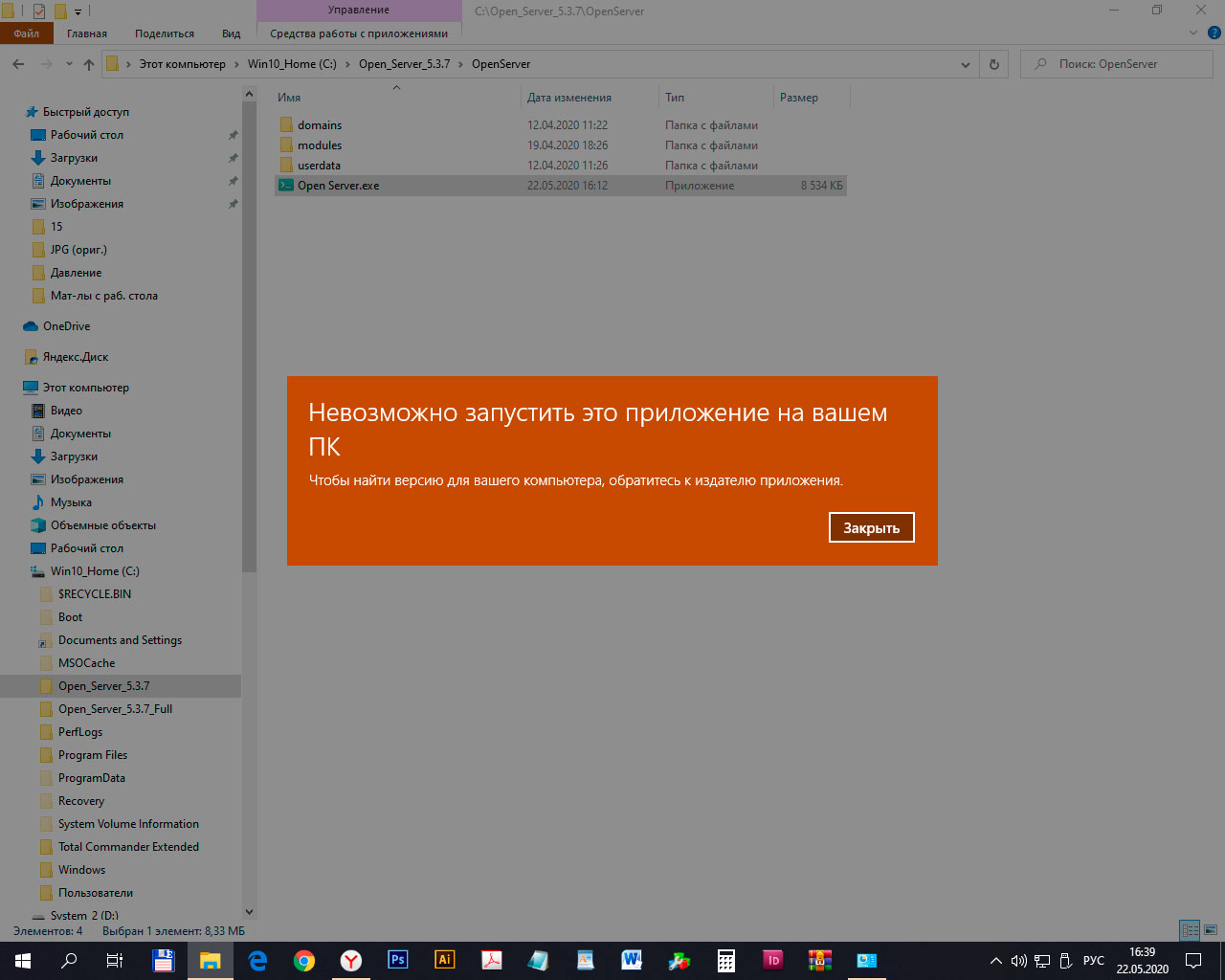
Task: Launch Google Chrome from taskbar
Action: [x=304, y=960]
